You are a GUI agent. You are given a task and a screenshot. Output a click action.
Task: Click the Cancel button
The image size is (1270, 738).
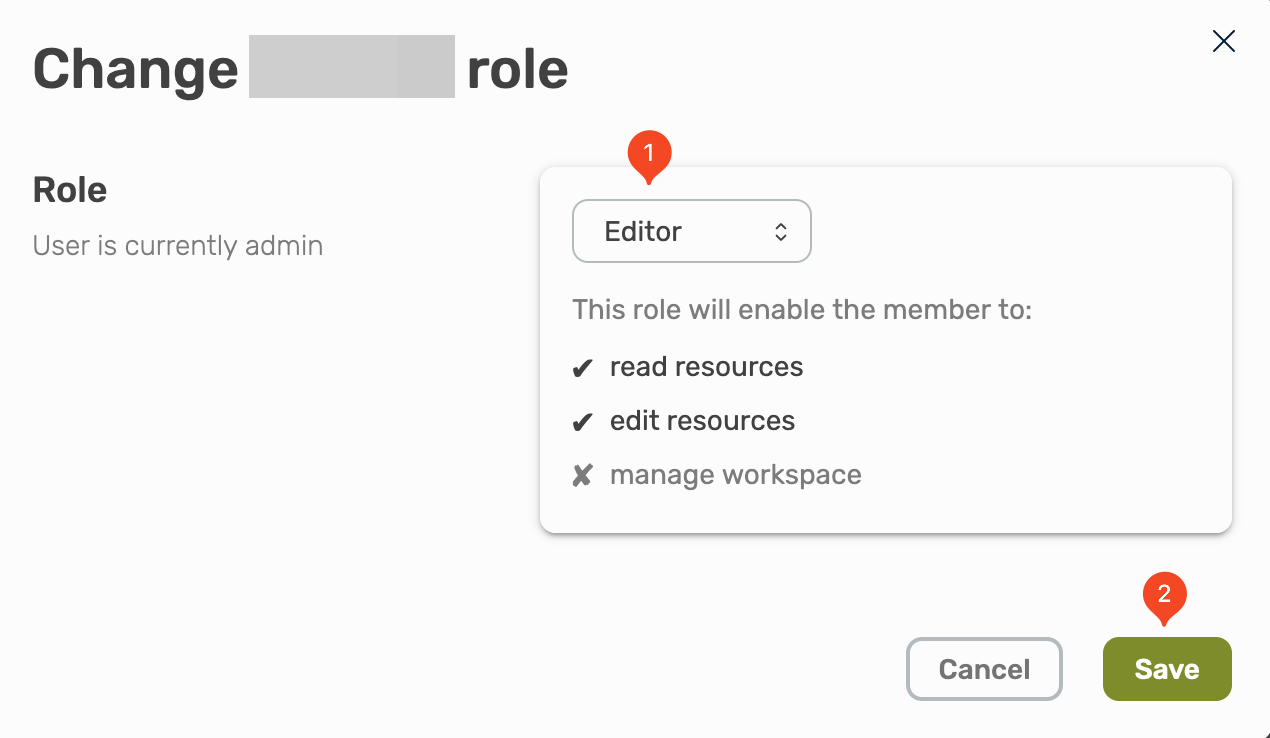983,669
